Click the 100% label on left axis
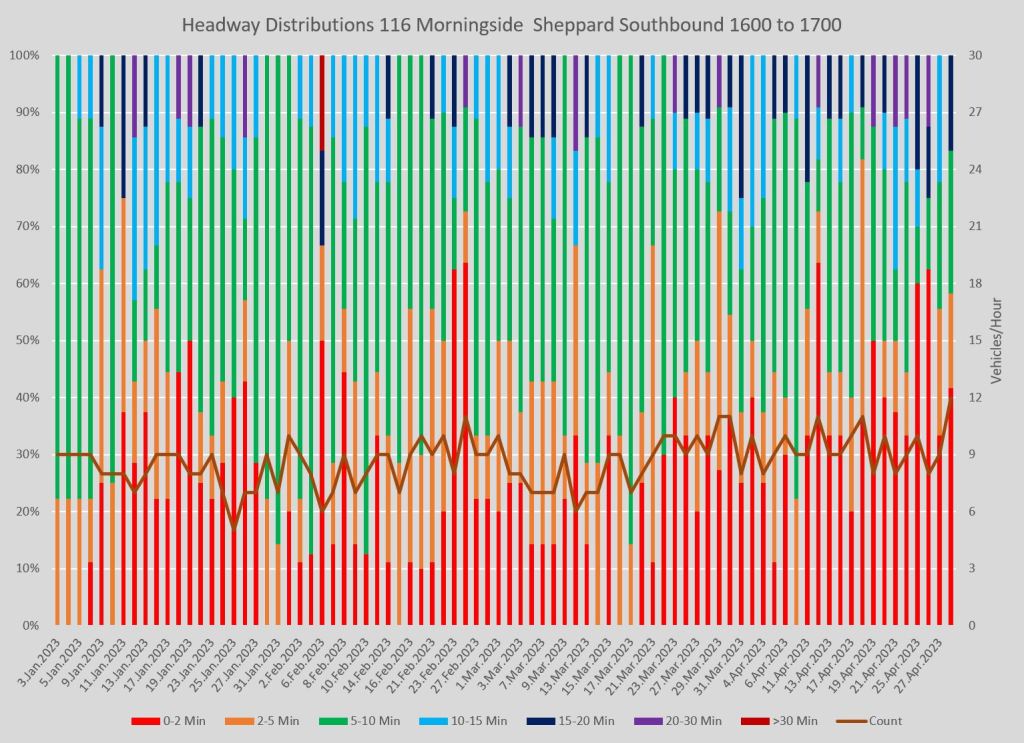Viewport: 1024px width, 743px height. pos(23,56)
